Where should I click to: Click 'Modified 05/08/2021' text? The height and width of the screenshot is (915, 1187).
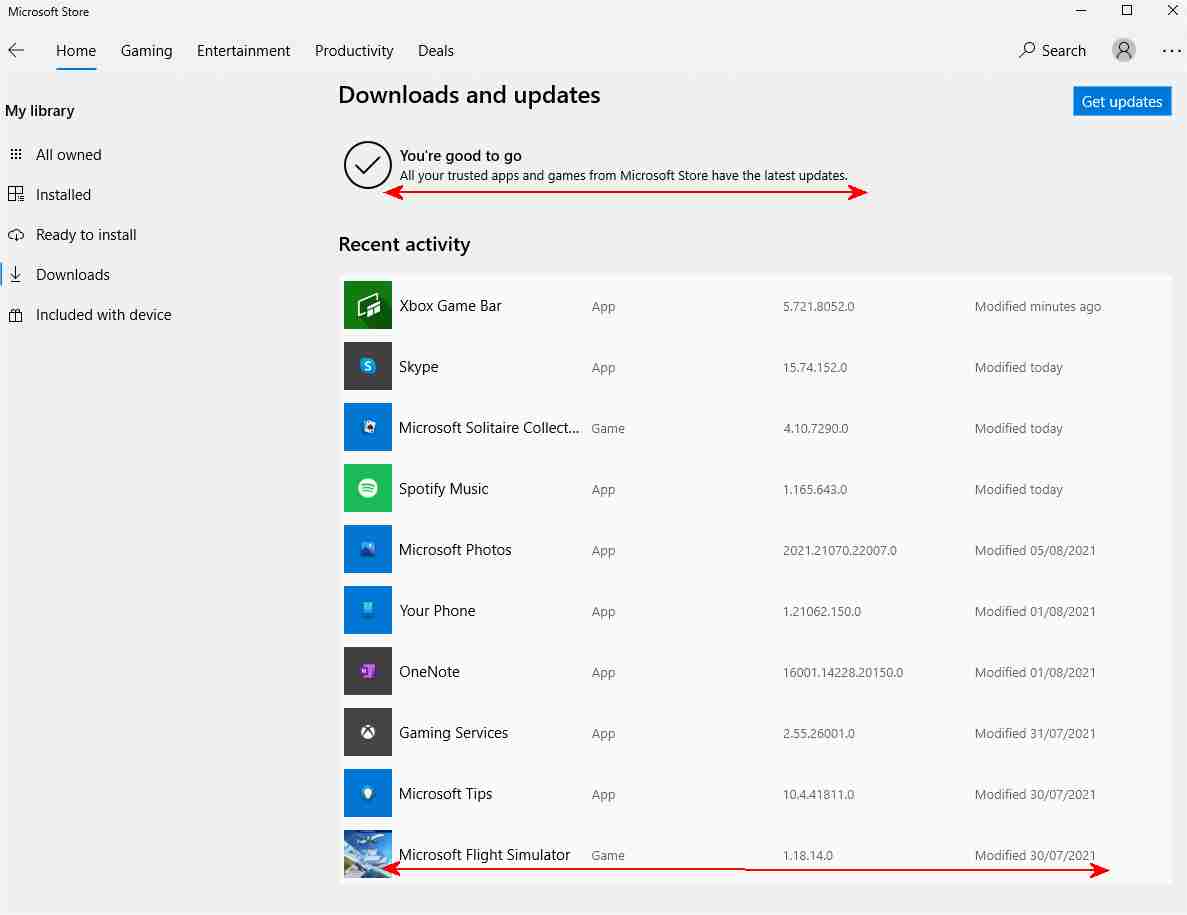coord(1035,550)
